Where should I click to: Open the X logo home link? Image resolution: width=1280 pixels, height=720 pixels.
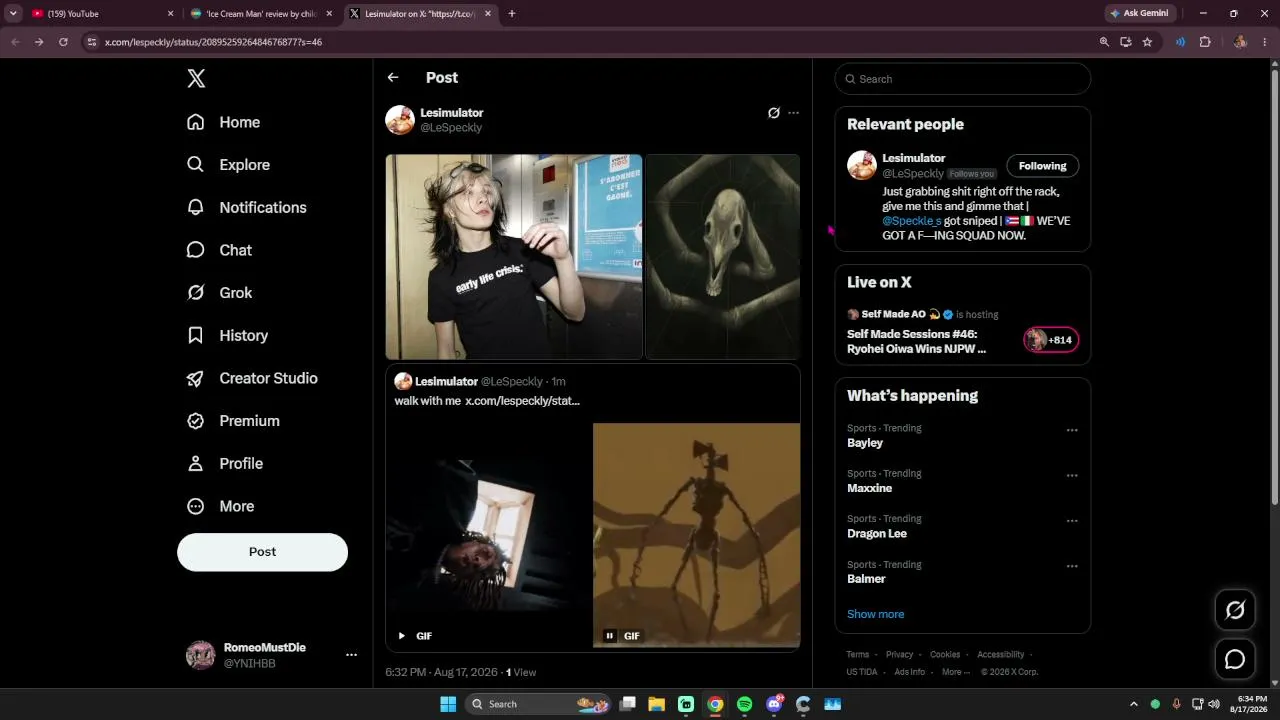196,79
